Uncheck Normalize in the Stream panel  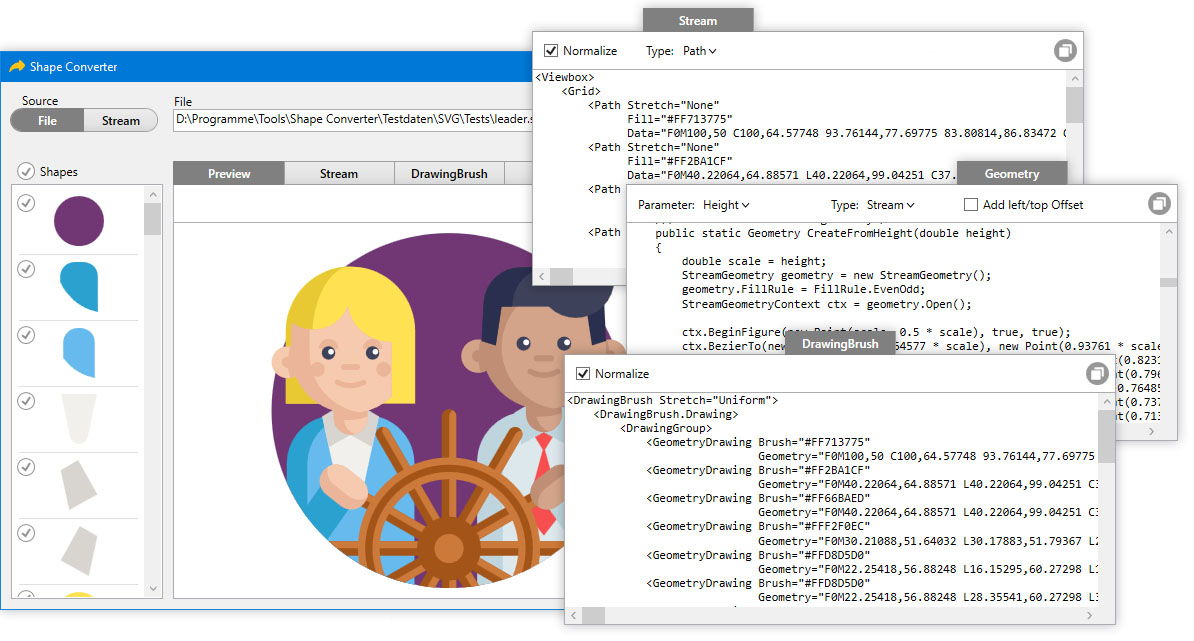pyautogui.click(x=551, y=51)
